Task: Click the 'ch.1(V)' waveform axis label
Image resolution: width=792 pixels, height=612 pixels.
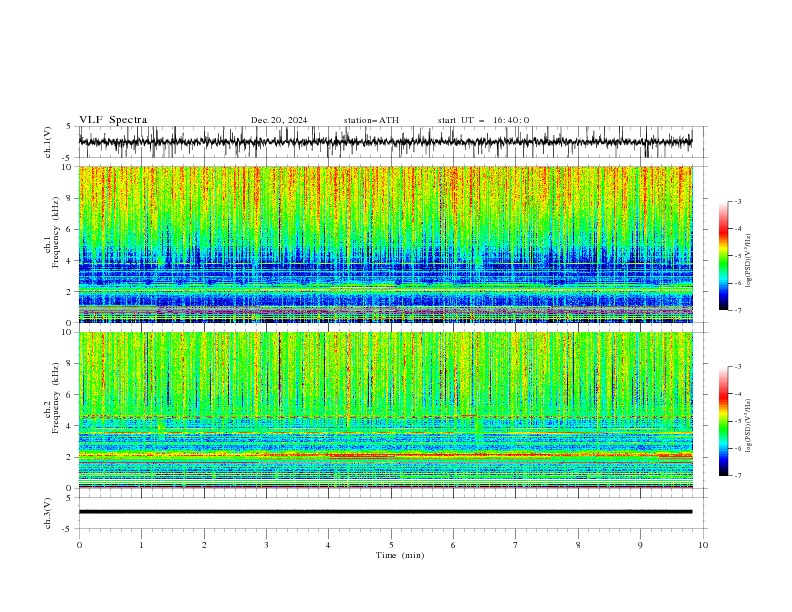Action: click(48, 142)
